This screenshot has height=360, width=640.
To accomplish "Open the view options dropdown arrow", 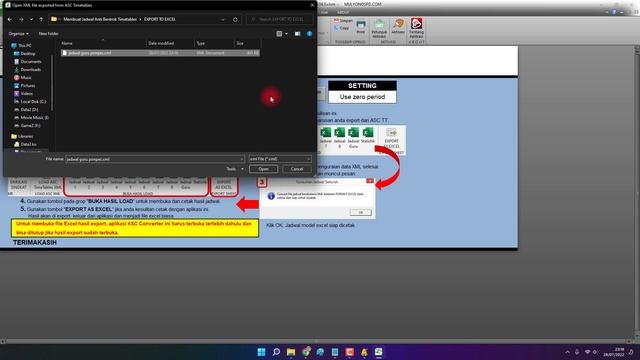I will [x=286, y=33].
